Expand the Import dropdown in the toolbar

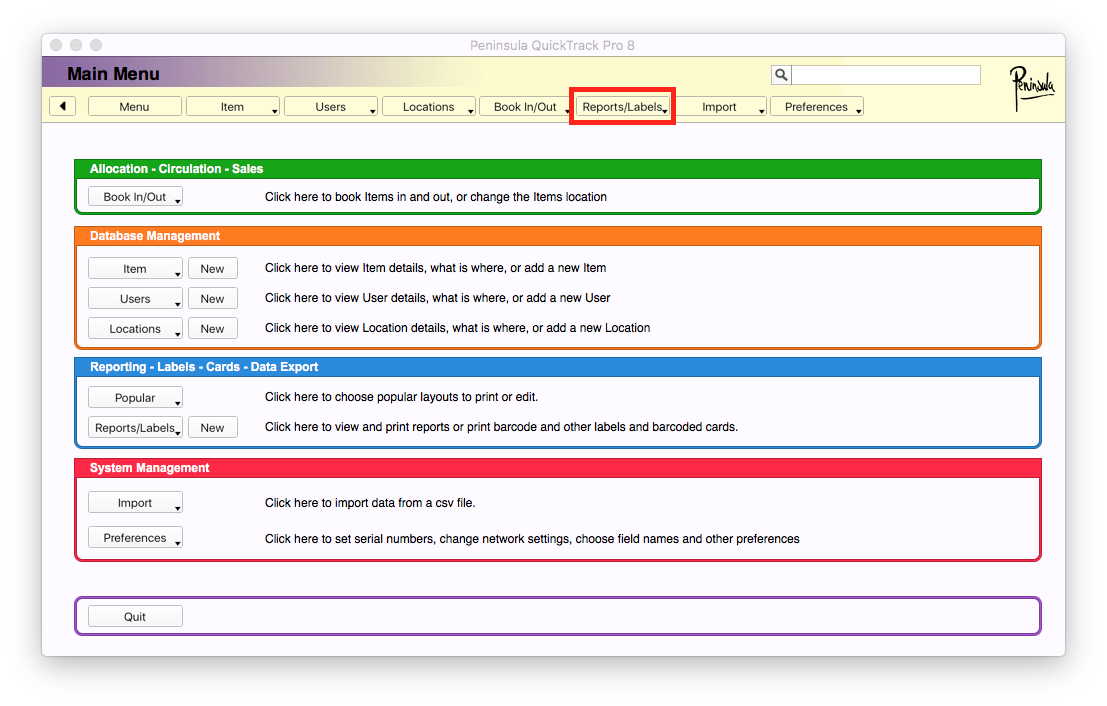[719, 107]
